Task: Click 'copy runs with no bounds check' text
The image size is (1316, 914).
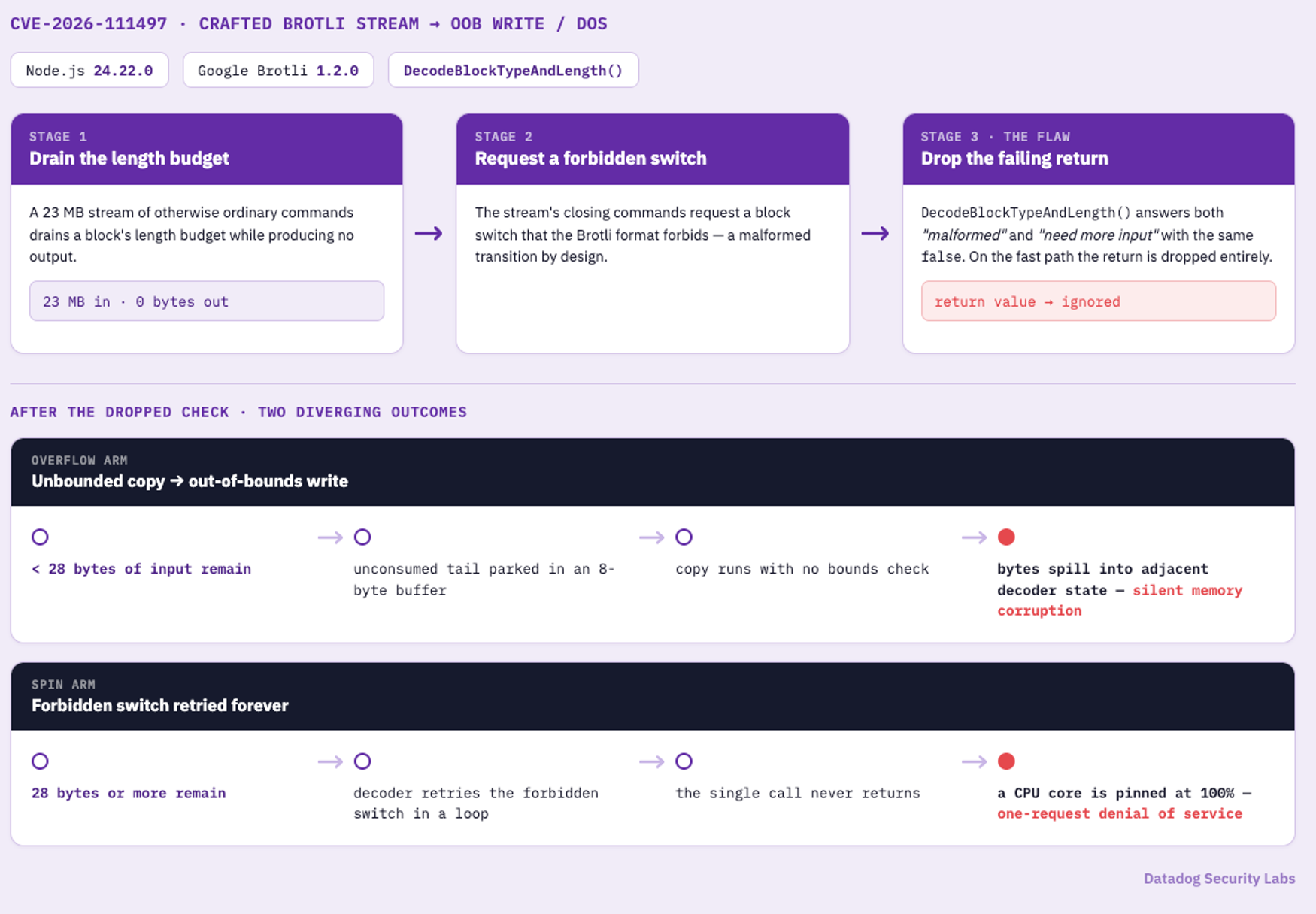Action: [802, 569]
